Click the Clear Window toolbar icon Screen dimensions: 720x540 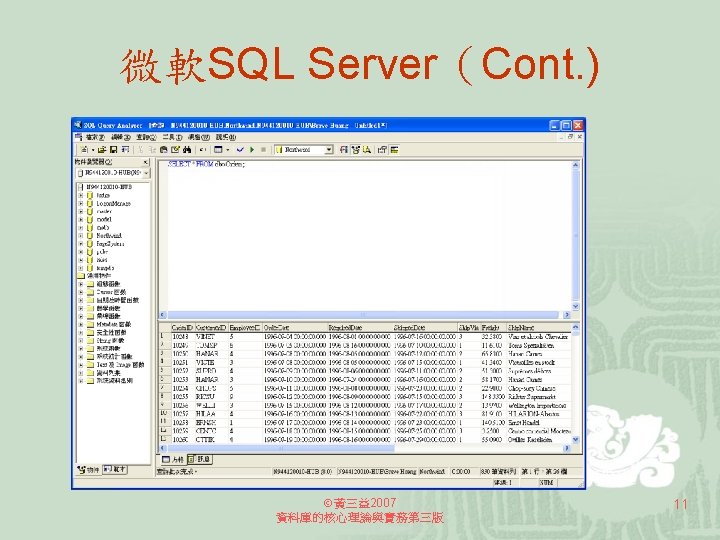pyautogui.click(x=175, y=150)
